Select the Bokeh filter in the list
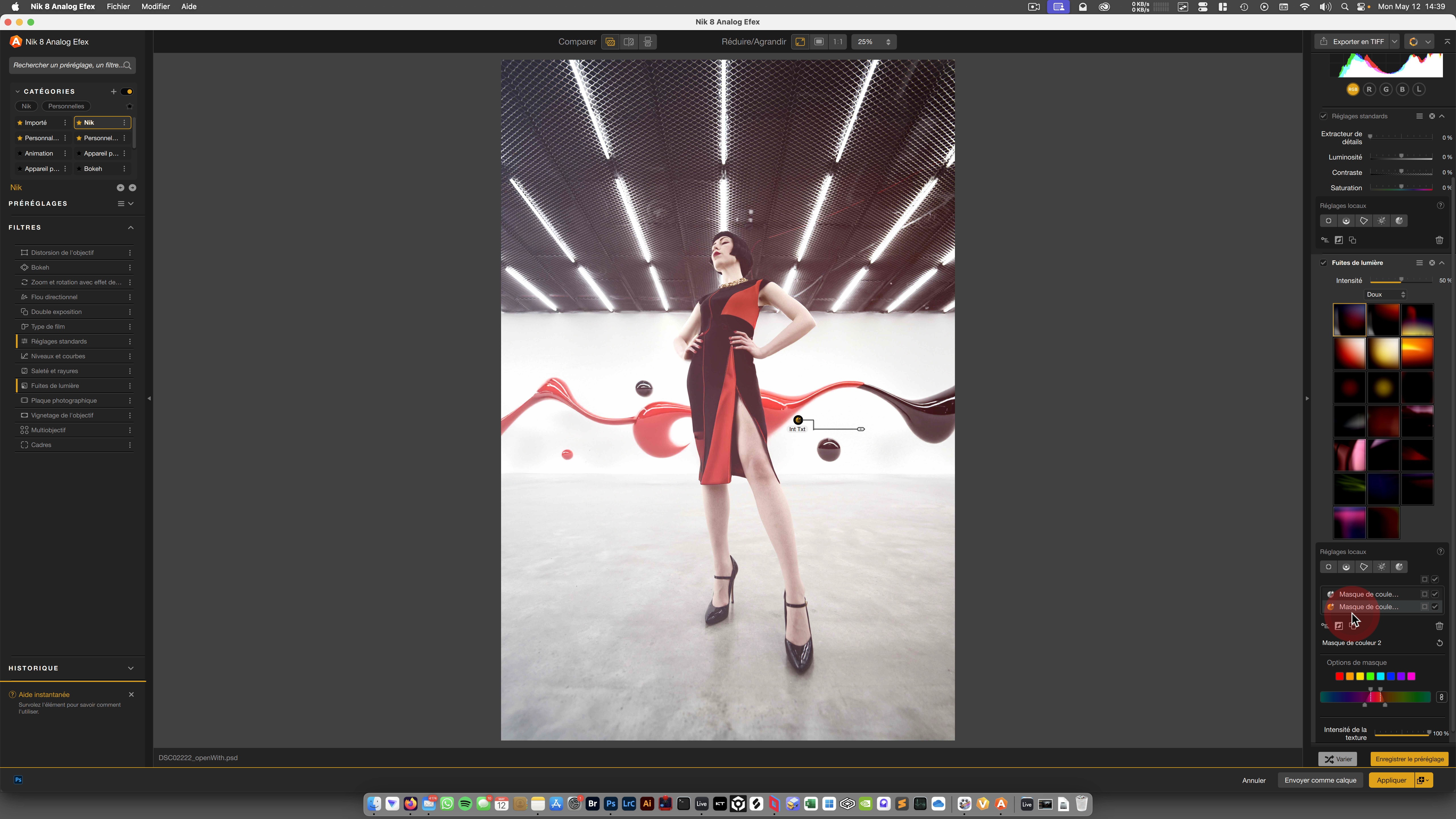The width and height of the screenshot is (1456, 819). pos(75,267)
